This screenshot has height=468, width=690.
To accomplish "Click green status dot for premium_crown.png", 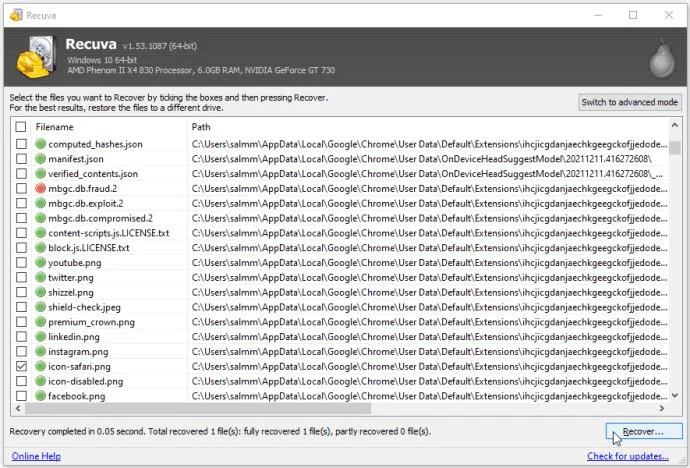I will point(40,322).
